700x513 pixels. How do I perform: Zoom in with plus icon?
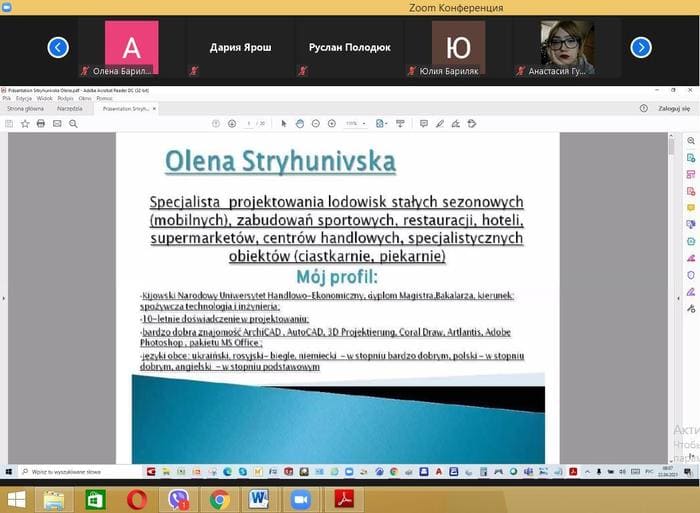pos(332,124)
